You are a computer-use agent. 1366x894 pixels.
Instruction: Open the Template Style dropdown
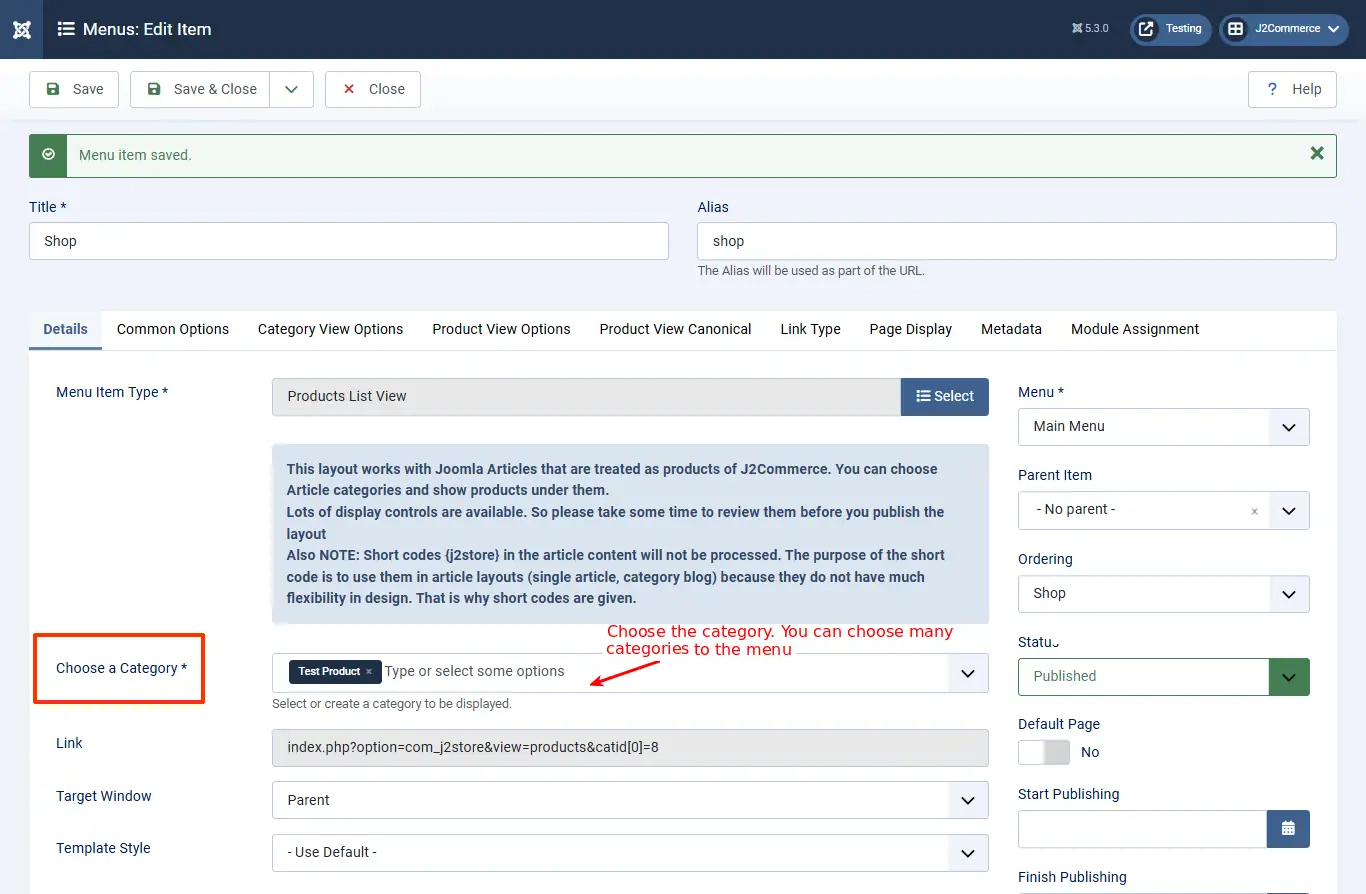(630, 853)
